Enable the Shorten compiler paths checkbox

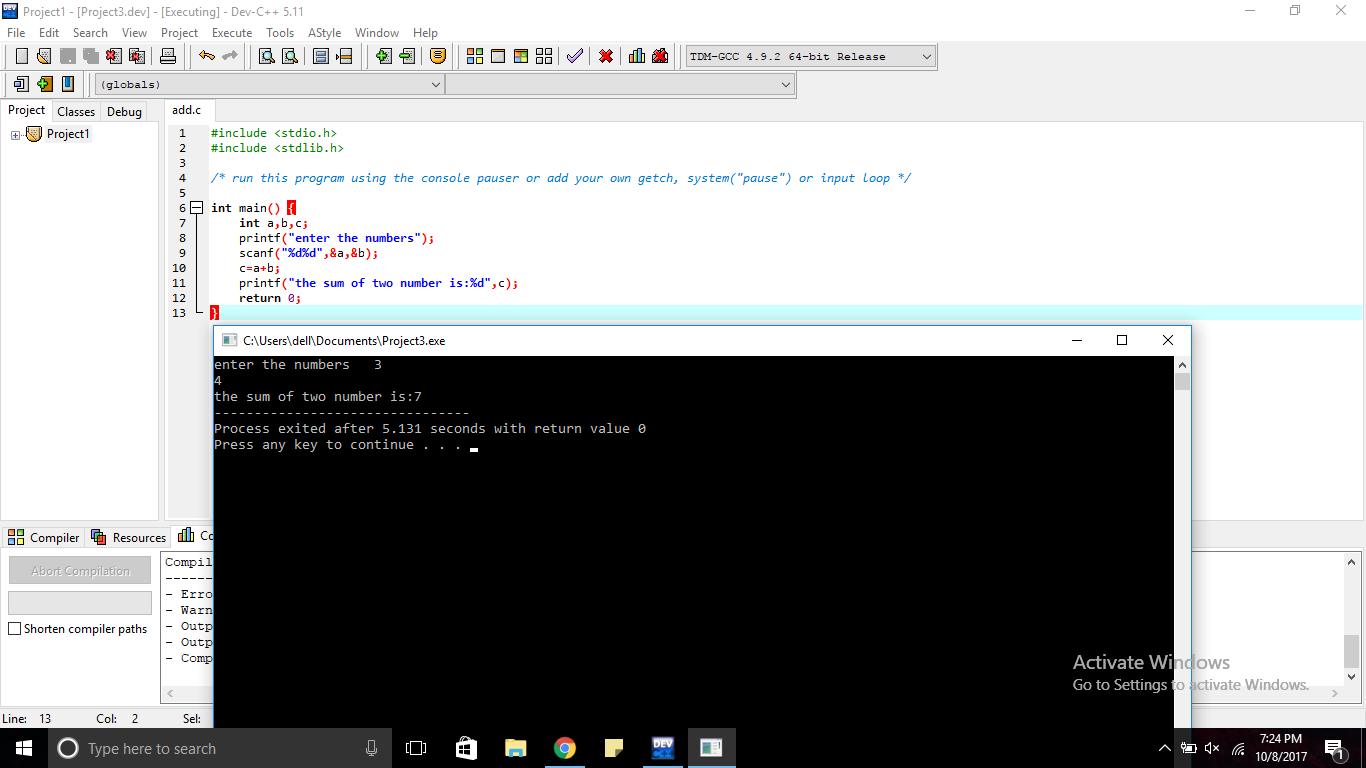pos(14,628)
